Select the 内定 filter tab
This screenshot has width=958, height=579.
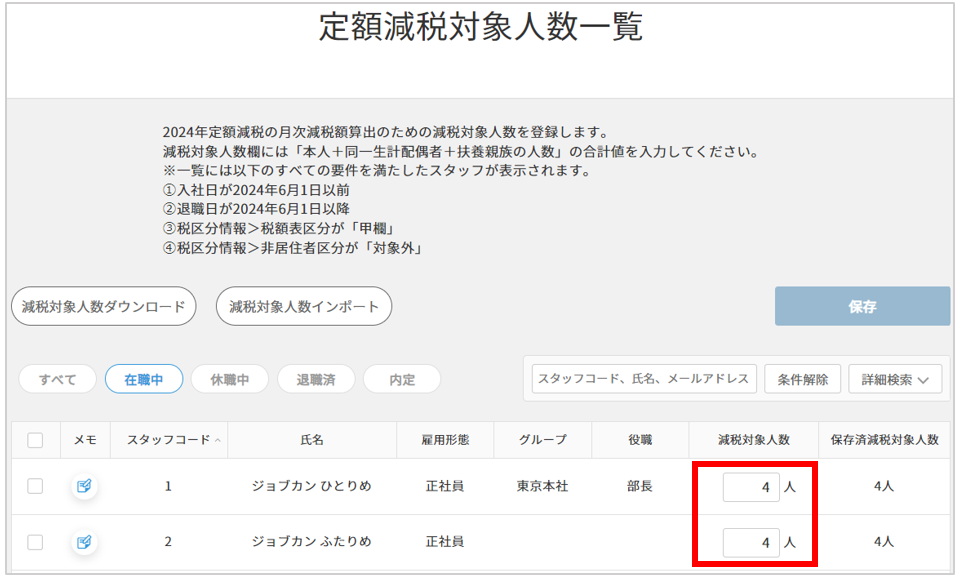click(x=402, y=379)
